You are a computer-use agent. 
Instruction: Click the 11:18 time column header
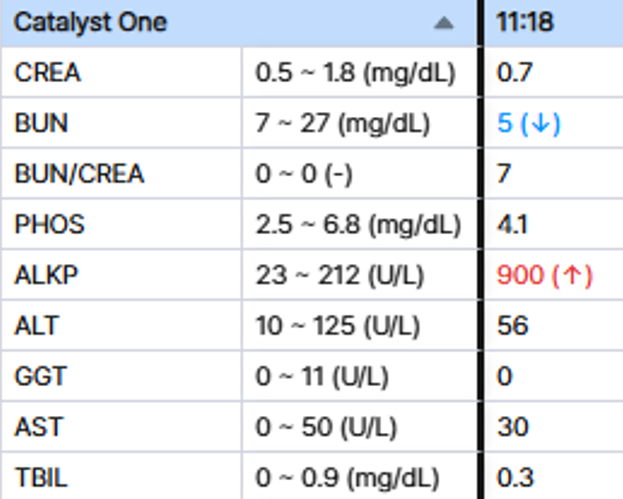524,22
